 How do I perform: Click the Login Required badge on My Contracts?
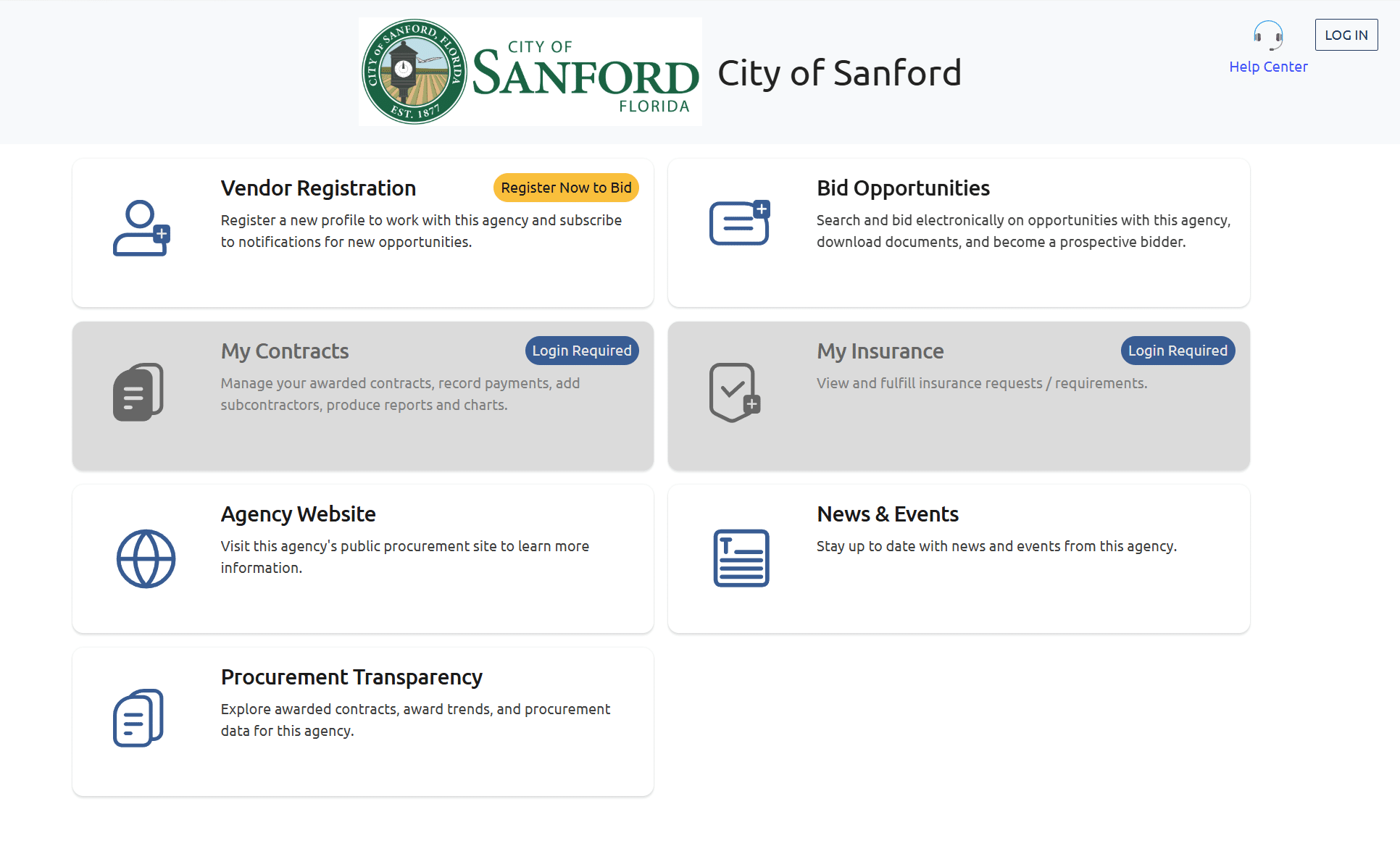tap(582, 351)
